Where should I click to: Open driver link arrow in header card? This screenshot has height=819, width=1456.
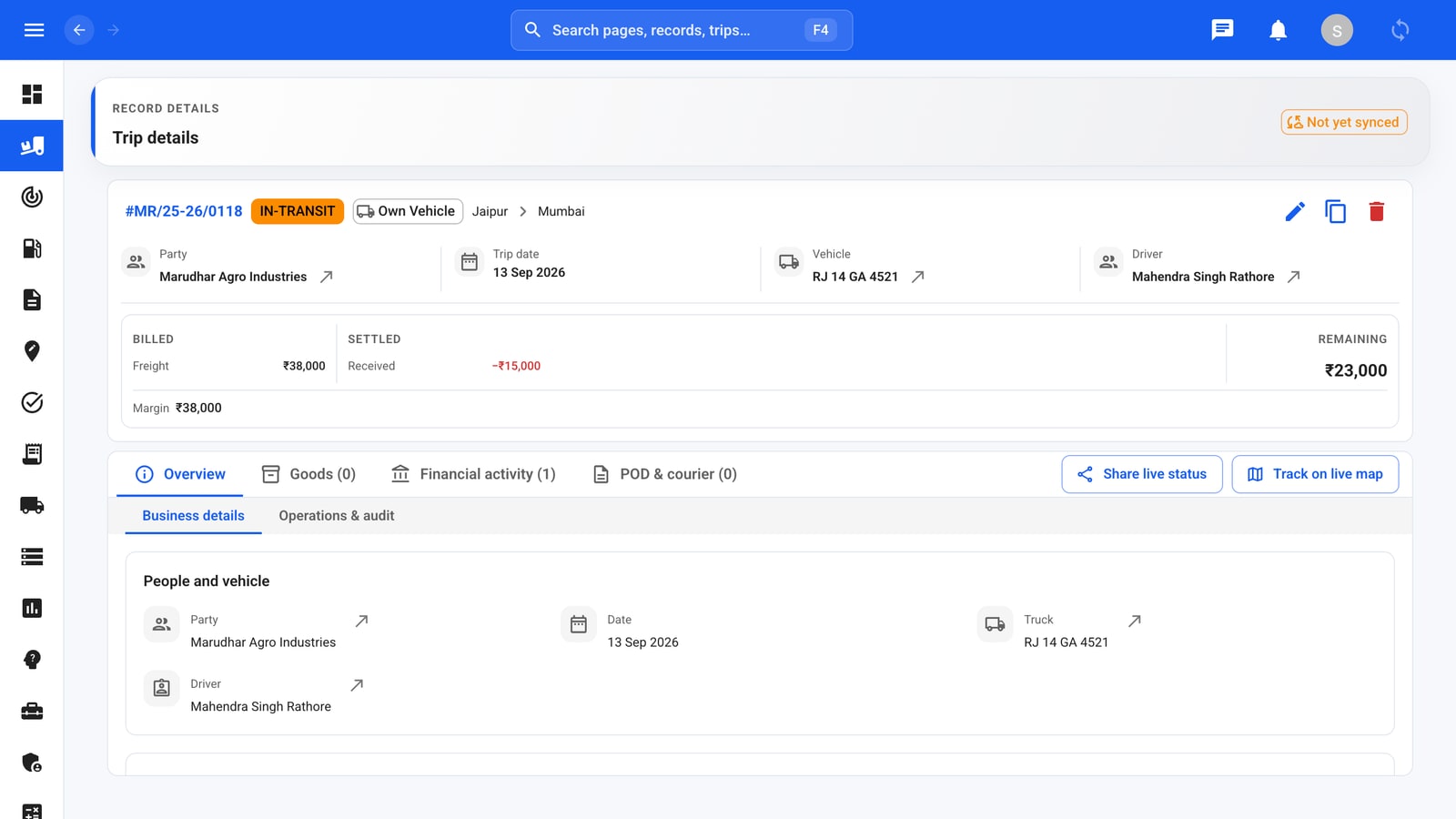(x=1294, y=277)
